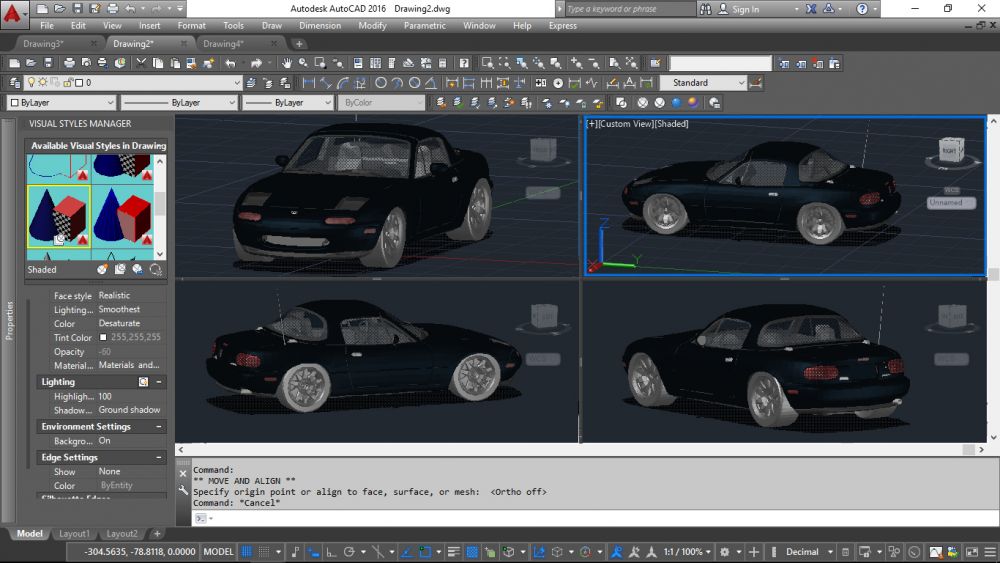Click the Center Mark dimension icon

(558, 83)
